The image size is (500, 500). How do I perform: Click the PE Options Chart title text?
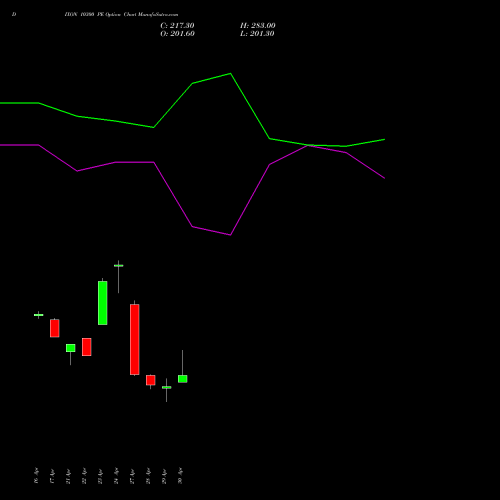[x=121, y=15]
